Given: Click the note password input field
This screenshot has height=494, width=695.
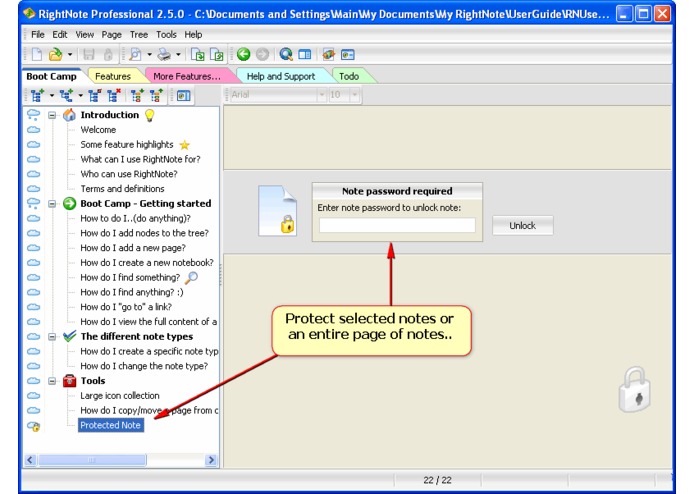Looking at the screenshot, I should tap(397, 225).
